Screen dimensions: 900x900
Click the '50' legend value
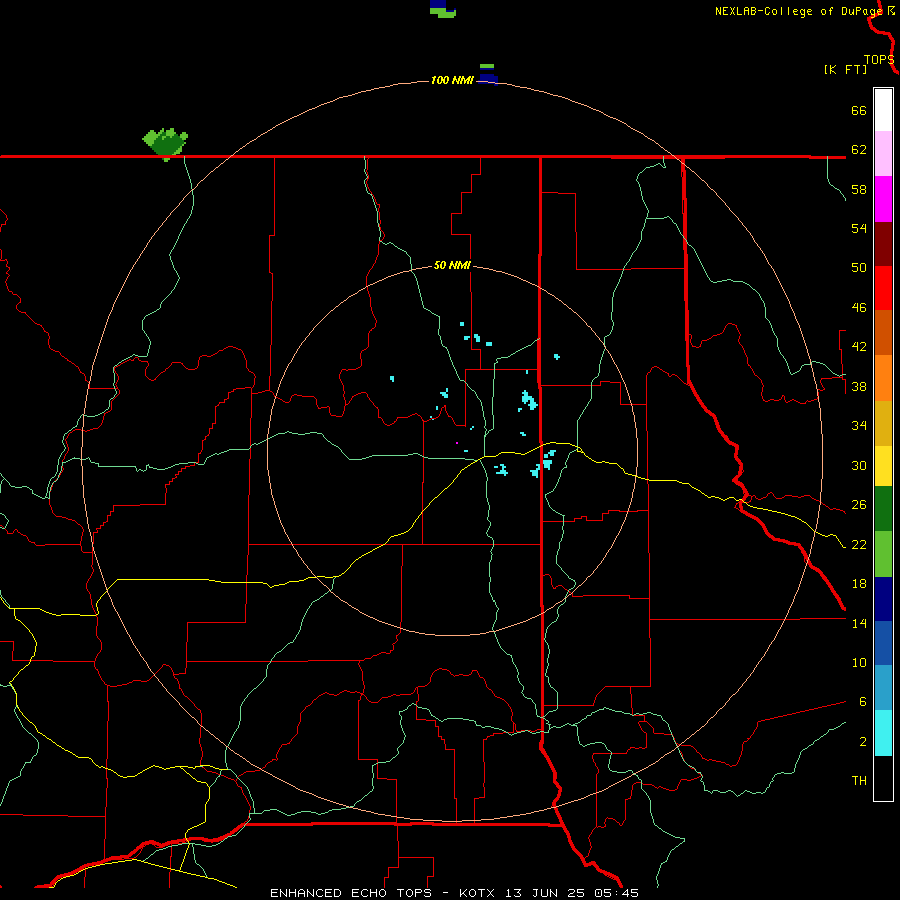(859, 267)
